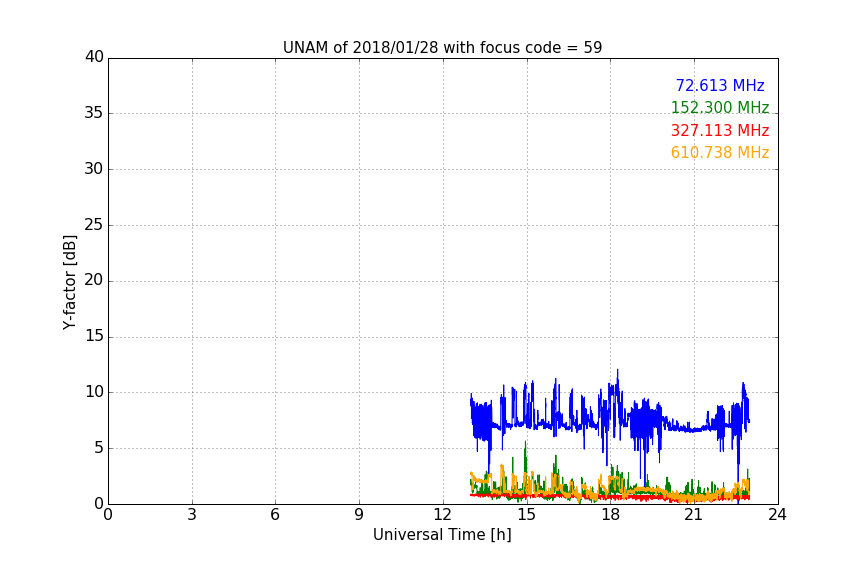Viewport: 864px width, 576px height.
Task: Click the 18 tick on the x-axis
Action: click(610, 515)
